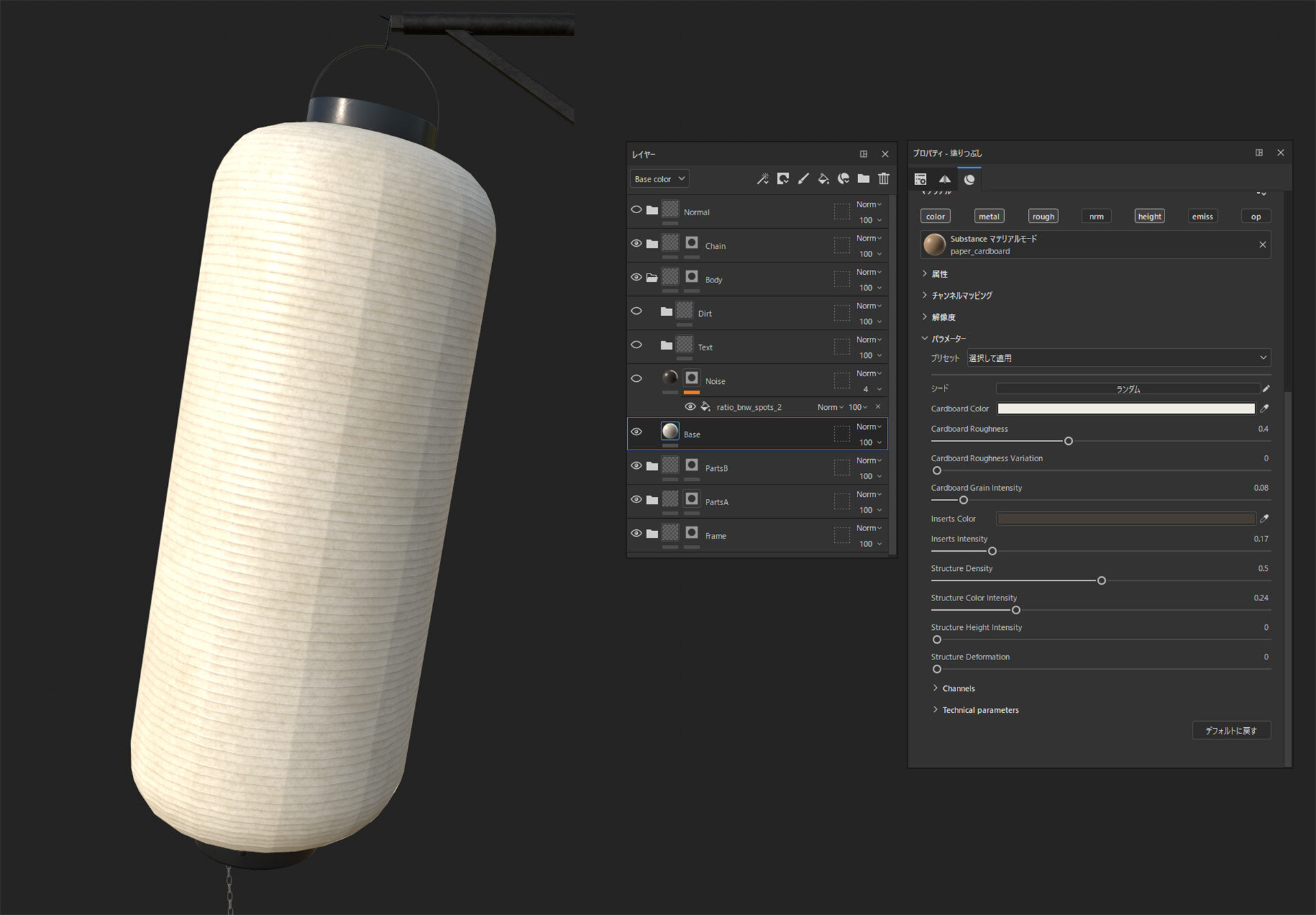
Task: Delete layer with trash icon
Action: click(x=884, y=179)
